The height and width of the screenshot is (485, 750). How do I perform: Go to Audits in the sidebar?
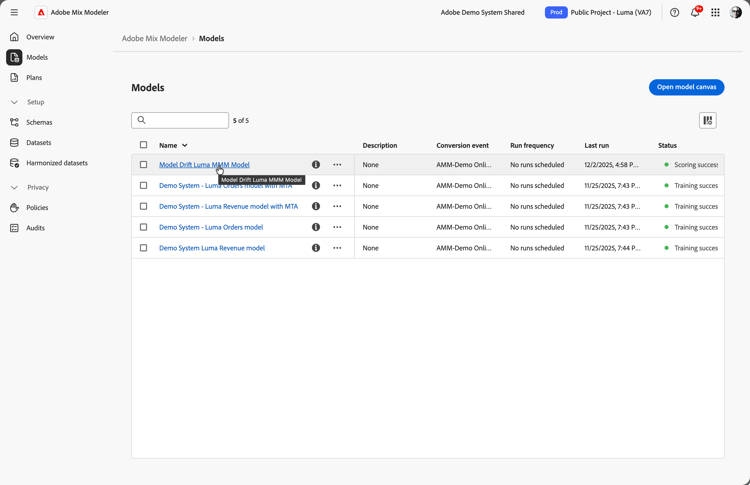35,228
